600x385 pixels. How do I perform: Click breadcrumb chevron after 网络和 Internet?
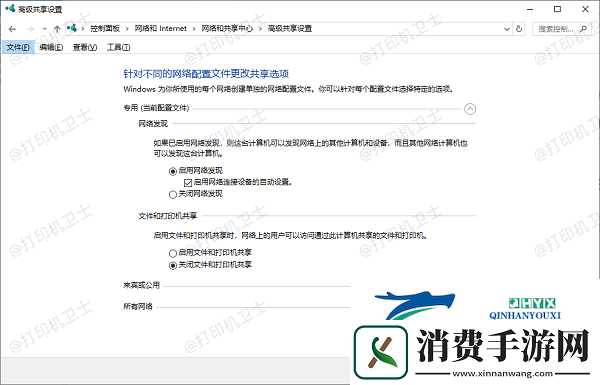pos(194,29)
